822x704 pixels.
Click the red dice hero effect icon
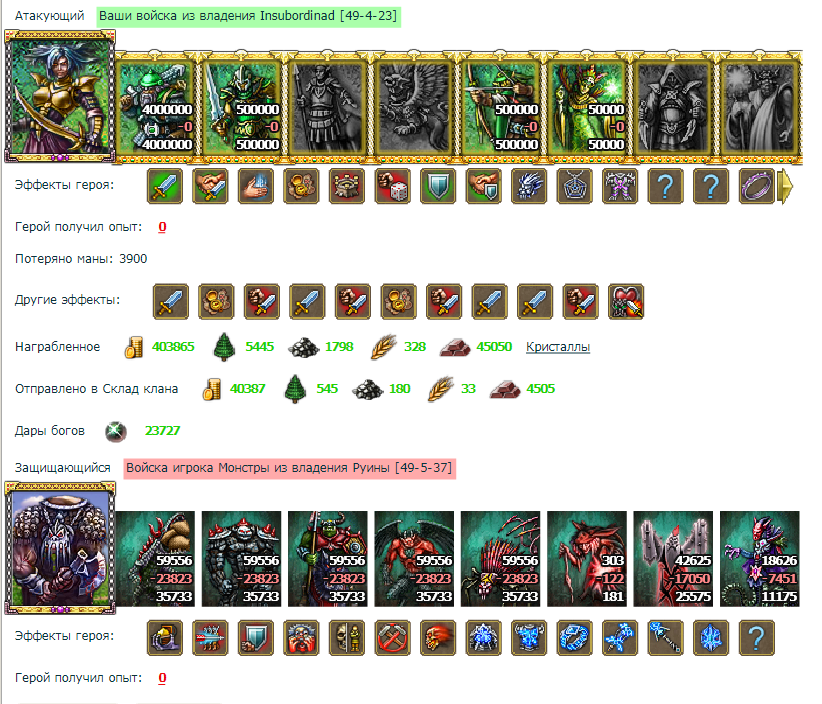pyautogui.click(x=393, y=186)
